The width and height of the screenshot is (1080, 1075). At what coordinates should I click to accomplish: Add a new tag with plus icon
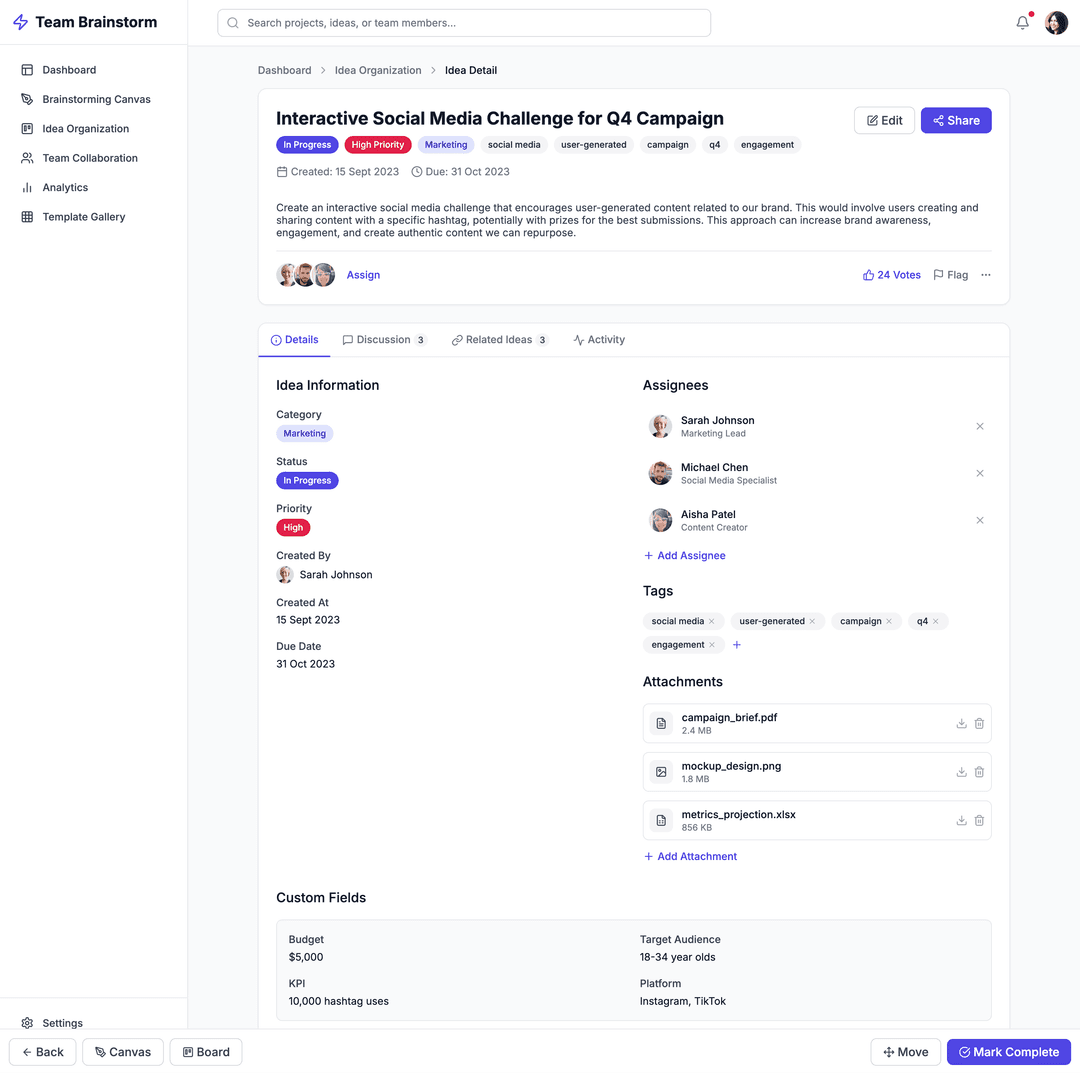pos(737,645)
